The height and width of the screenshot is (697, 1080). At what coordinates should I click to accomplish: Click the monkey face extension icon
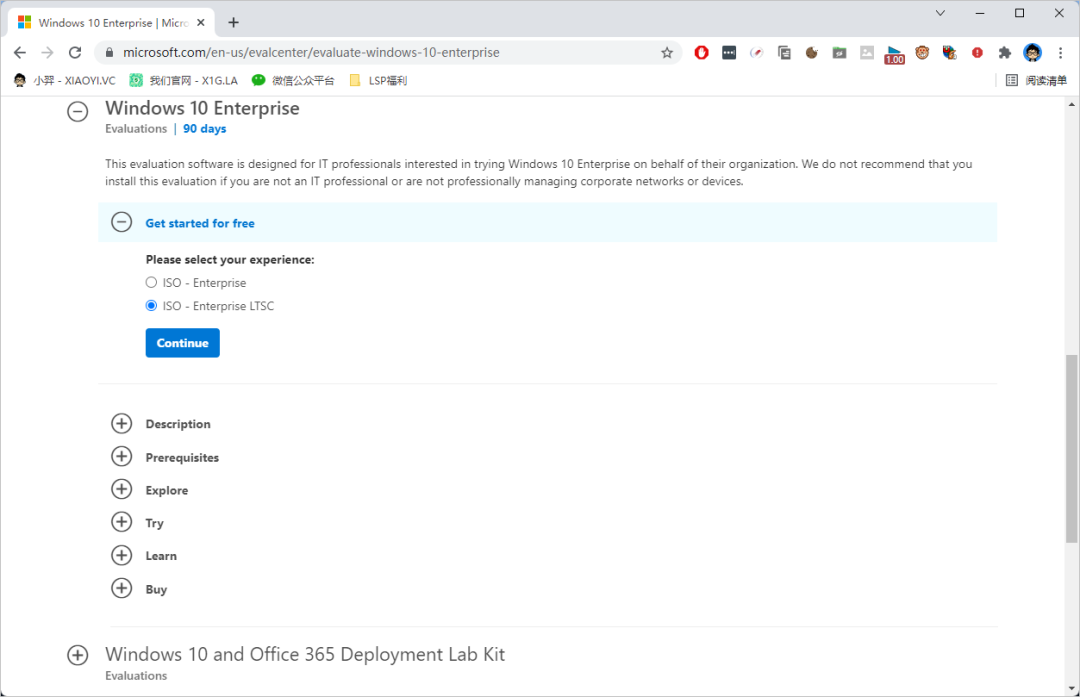click(x=922, y=53)
